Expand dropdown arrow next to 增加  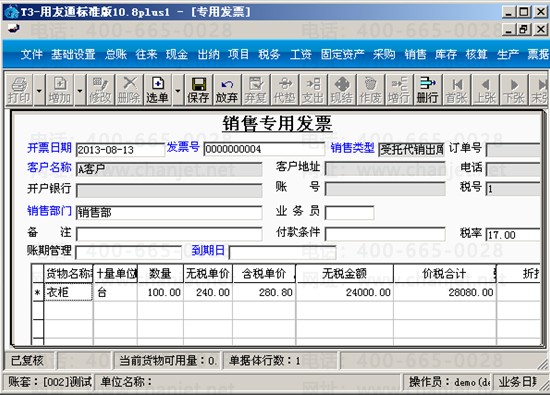point(80,91)
